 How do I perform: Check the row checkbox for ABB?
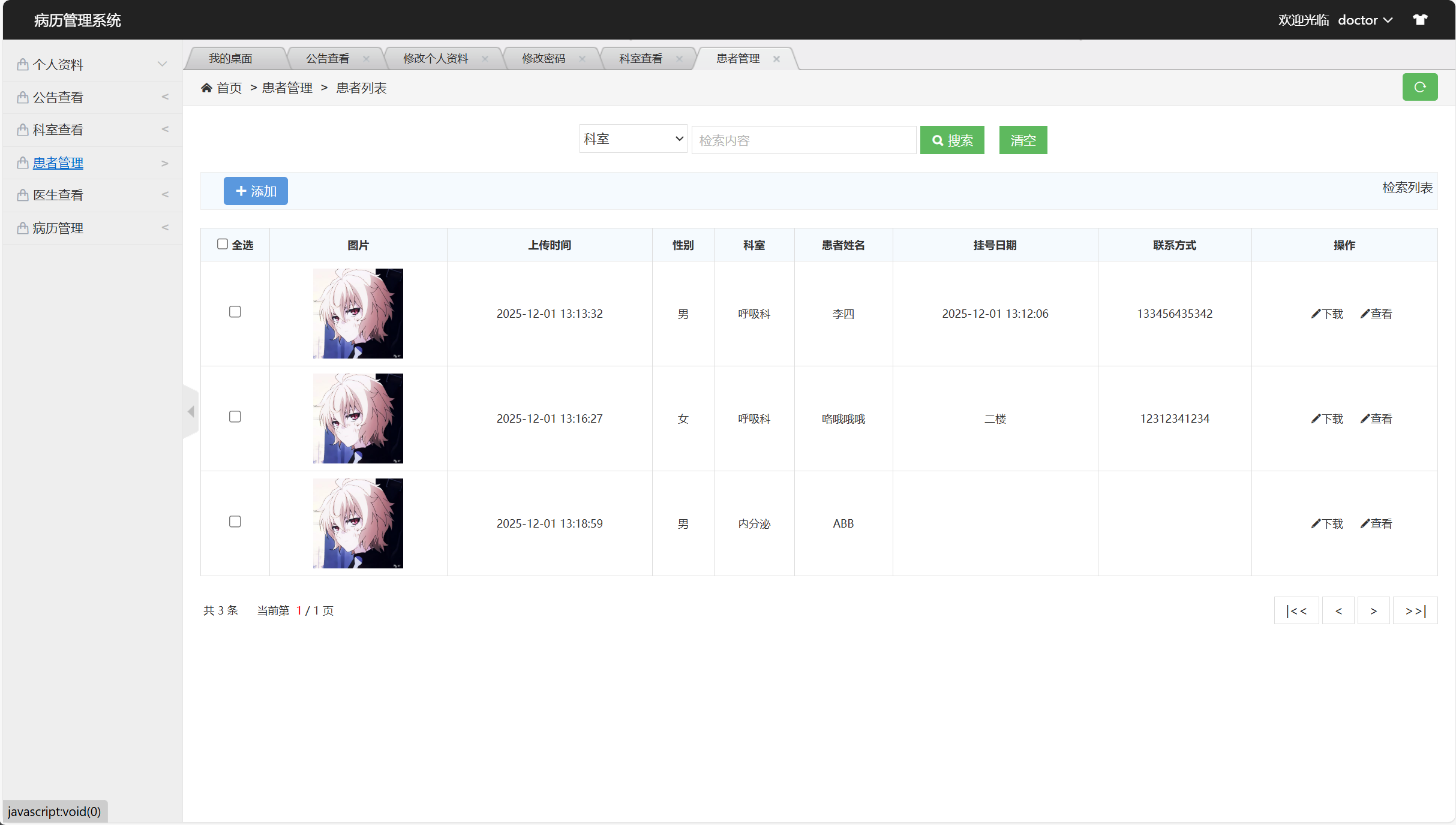(235, 522)
